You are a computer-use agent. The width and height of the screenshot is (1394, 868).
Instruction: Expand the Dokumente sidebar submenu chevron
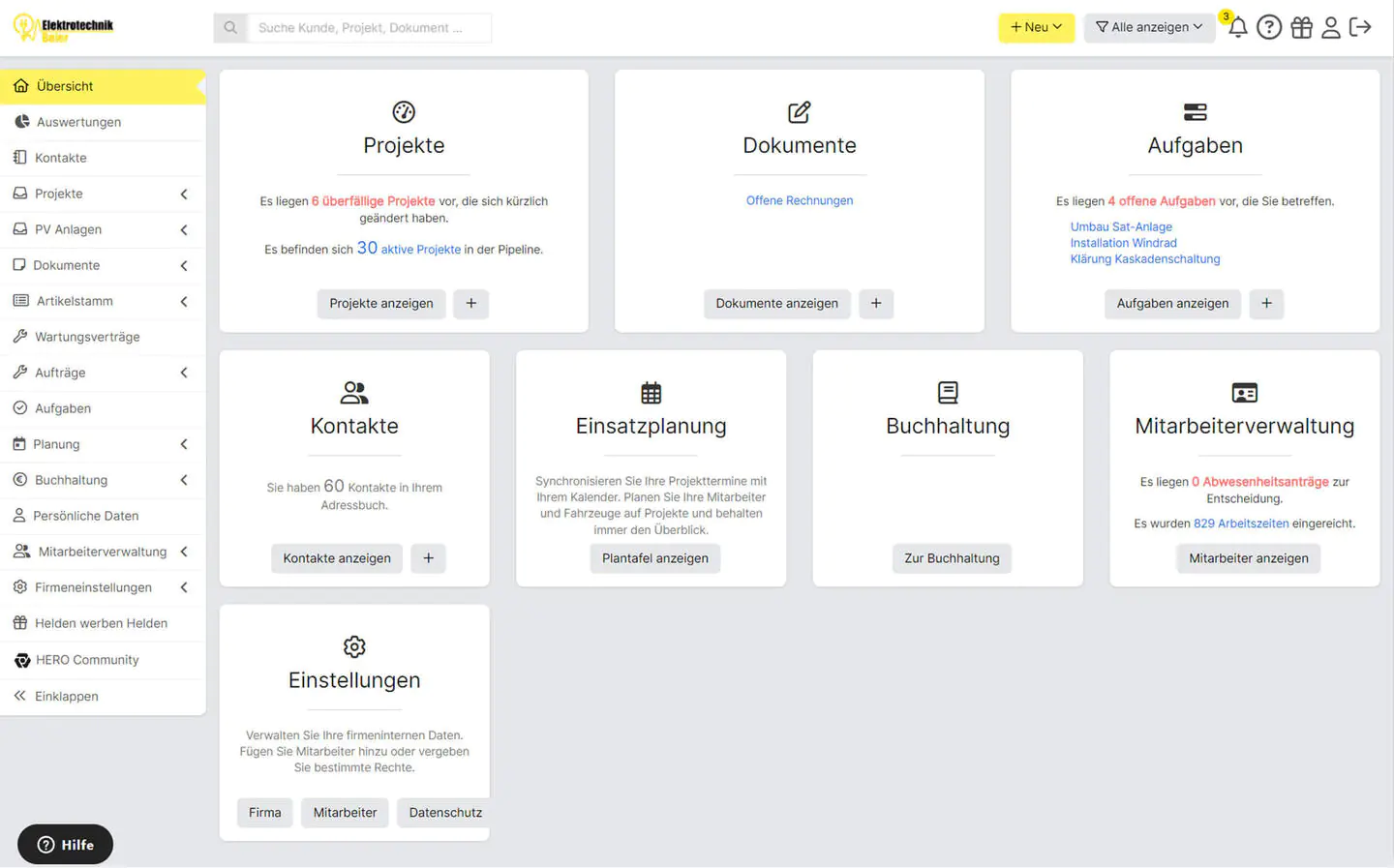click(x=184, y=265)
